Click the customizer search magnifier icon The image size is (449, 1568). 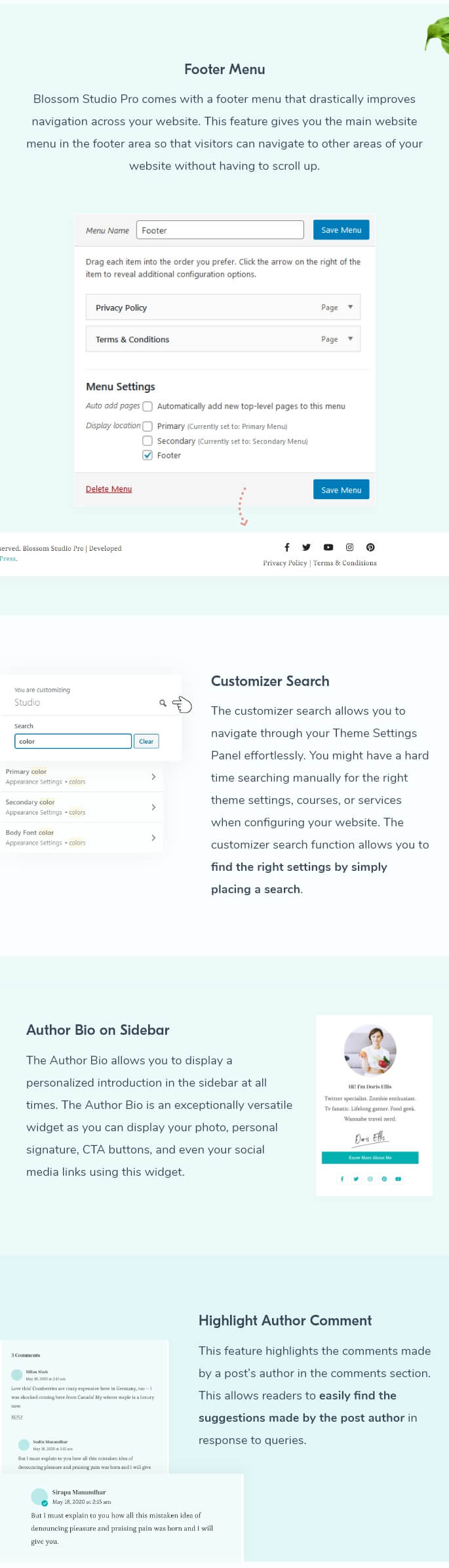coord(163,703)
